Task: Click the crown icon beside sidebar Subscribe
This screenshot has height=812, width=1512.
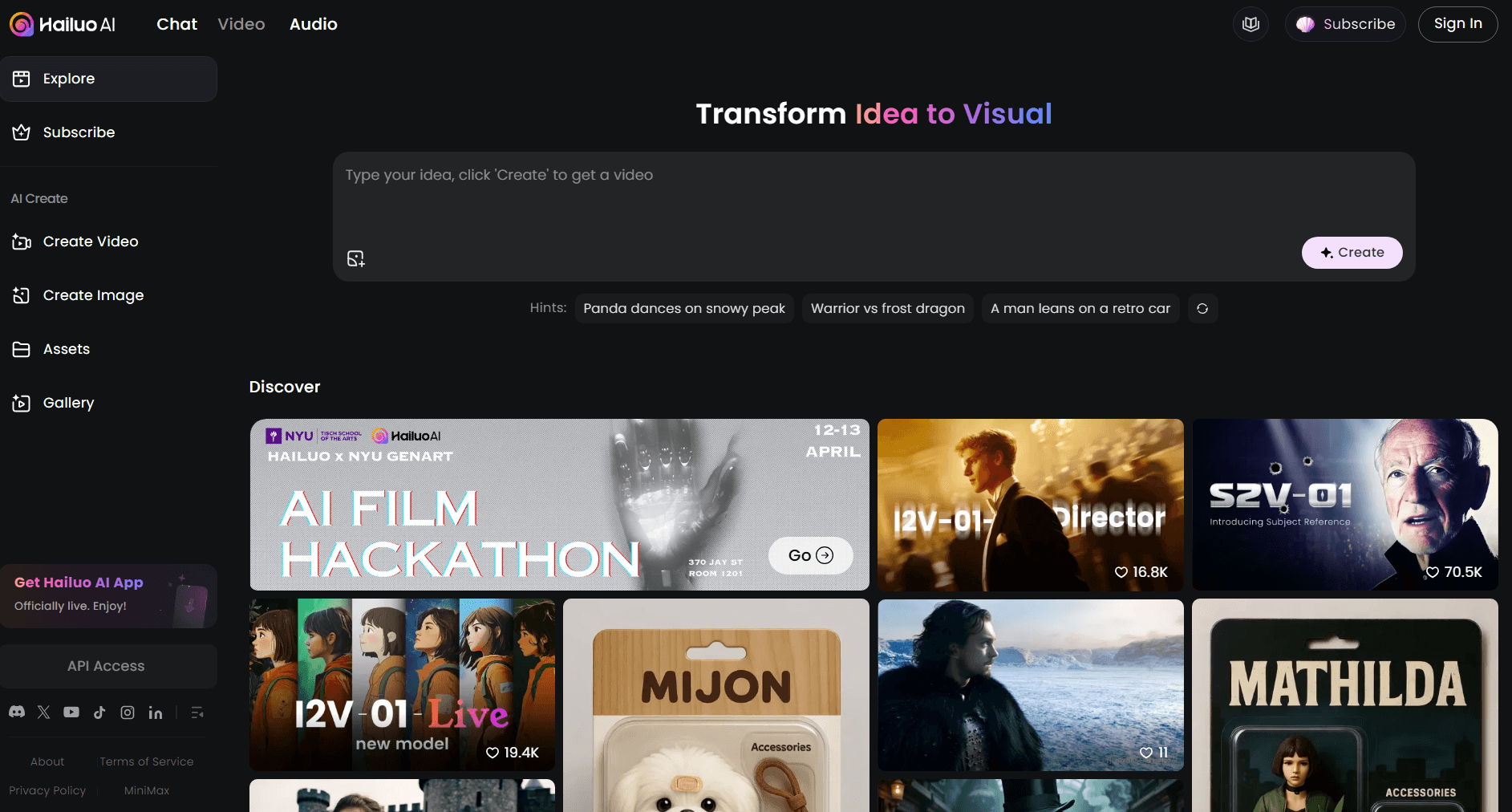Action: pyautogui.click(x=22, y=132)
